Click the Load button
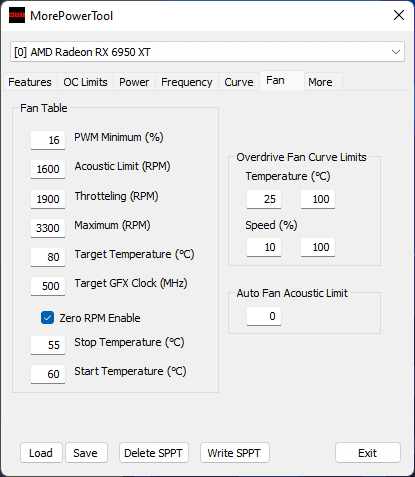The image size is (415, 477). click(41, 453)
